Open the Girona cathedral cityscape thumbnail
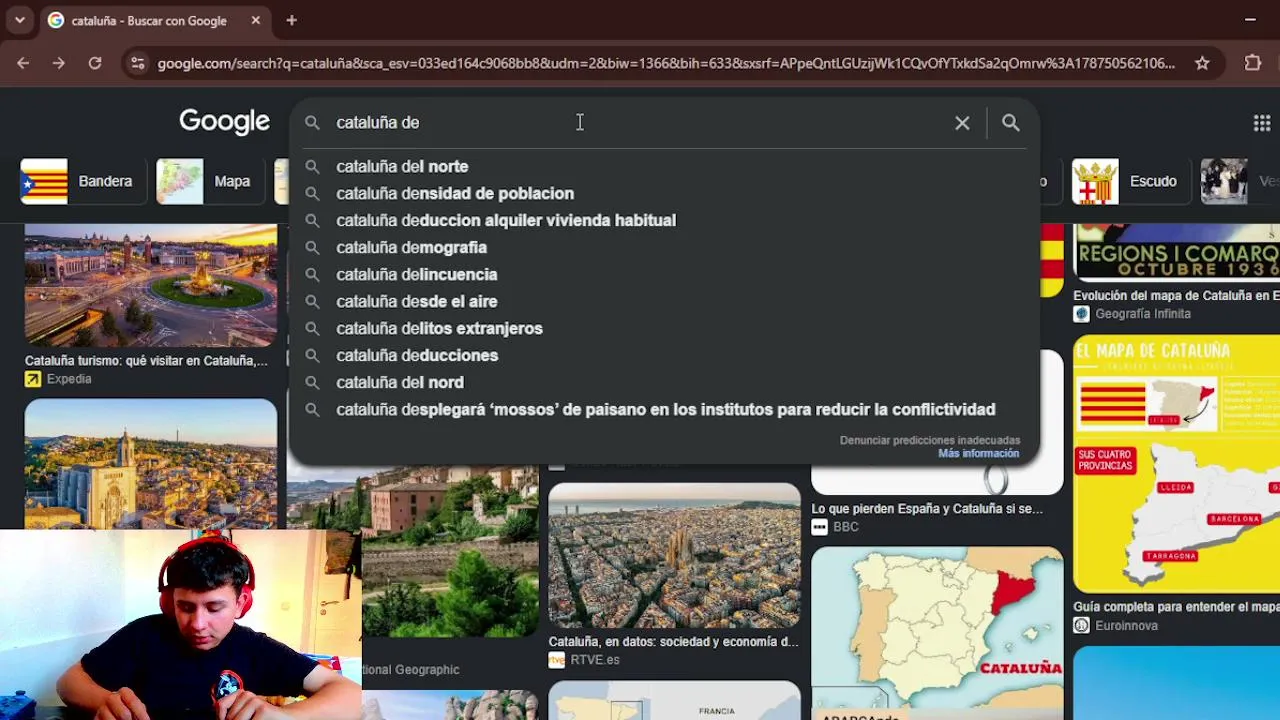The height and width of the screenshot is (720, 1280). pyautogui.click(x=151, y=464)
